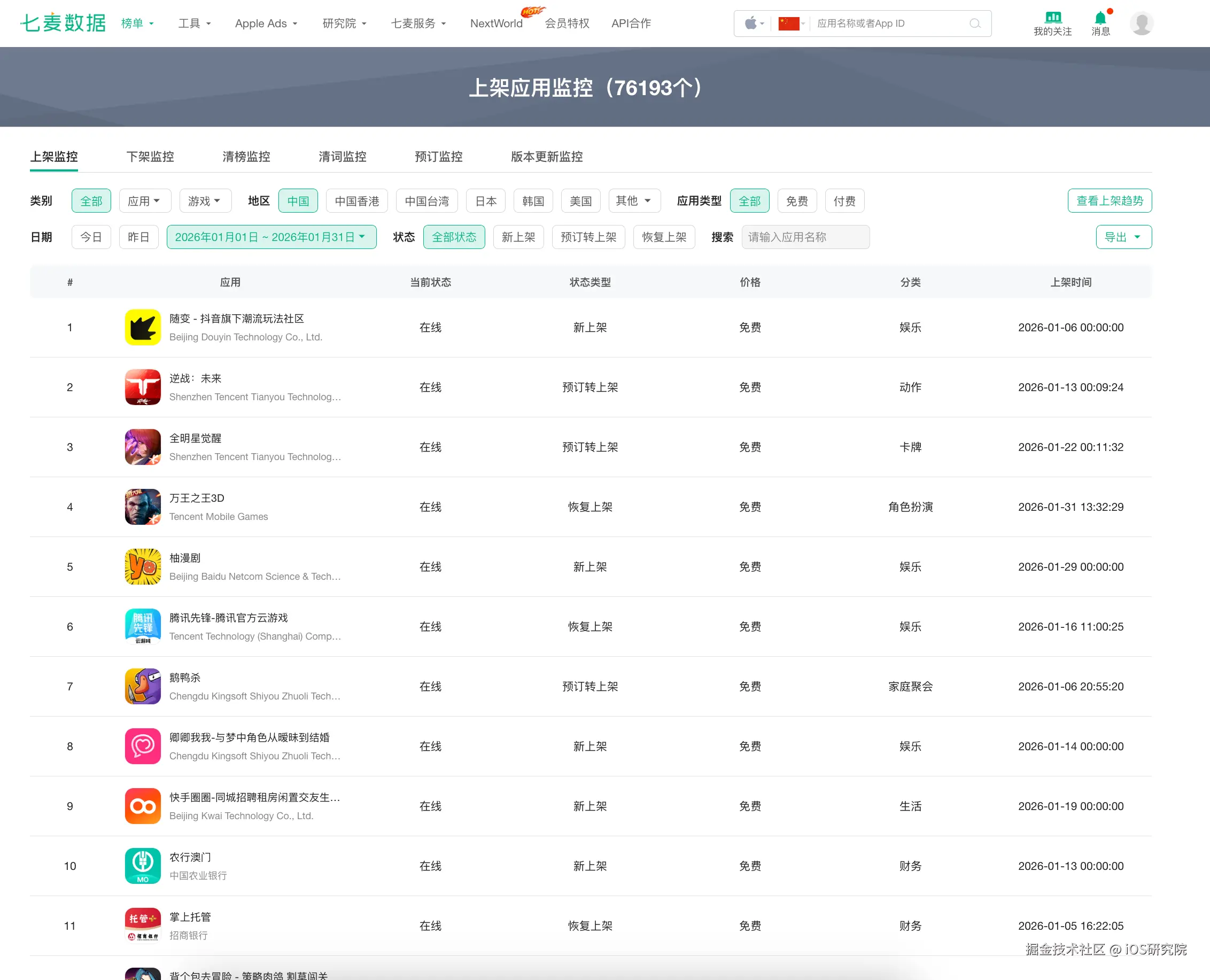Open the 逆战：未来 app link
This screenshot has height=980, width=1210.
tap(196, 379)
